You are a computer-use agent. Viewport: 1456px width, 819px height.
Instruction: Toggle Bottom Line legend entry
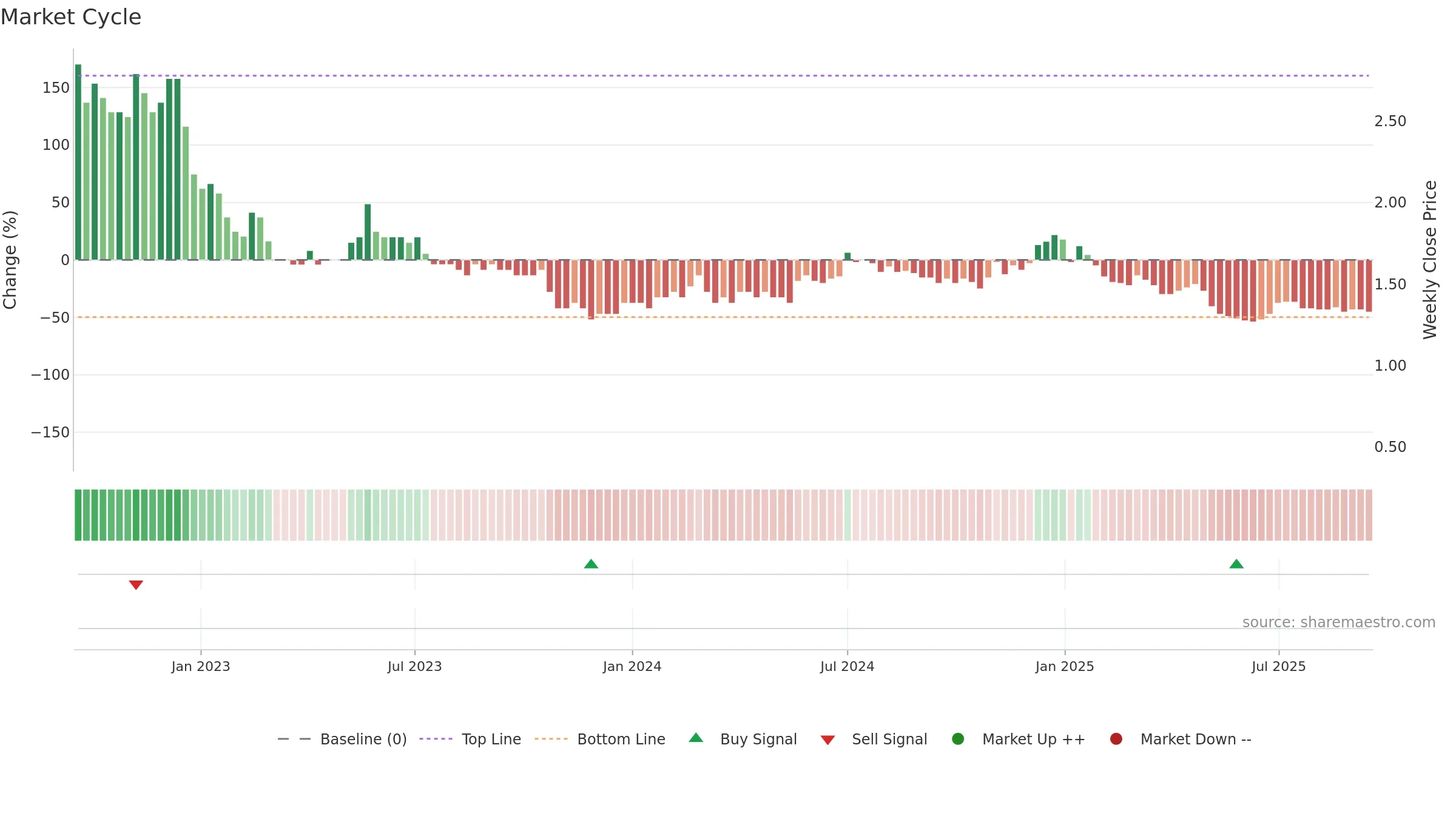[600, 739]
